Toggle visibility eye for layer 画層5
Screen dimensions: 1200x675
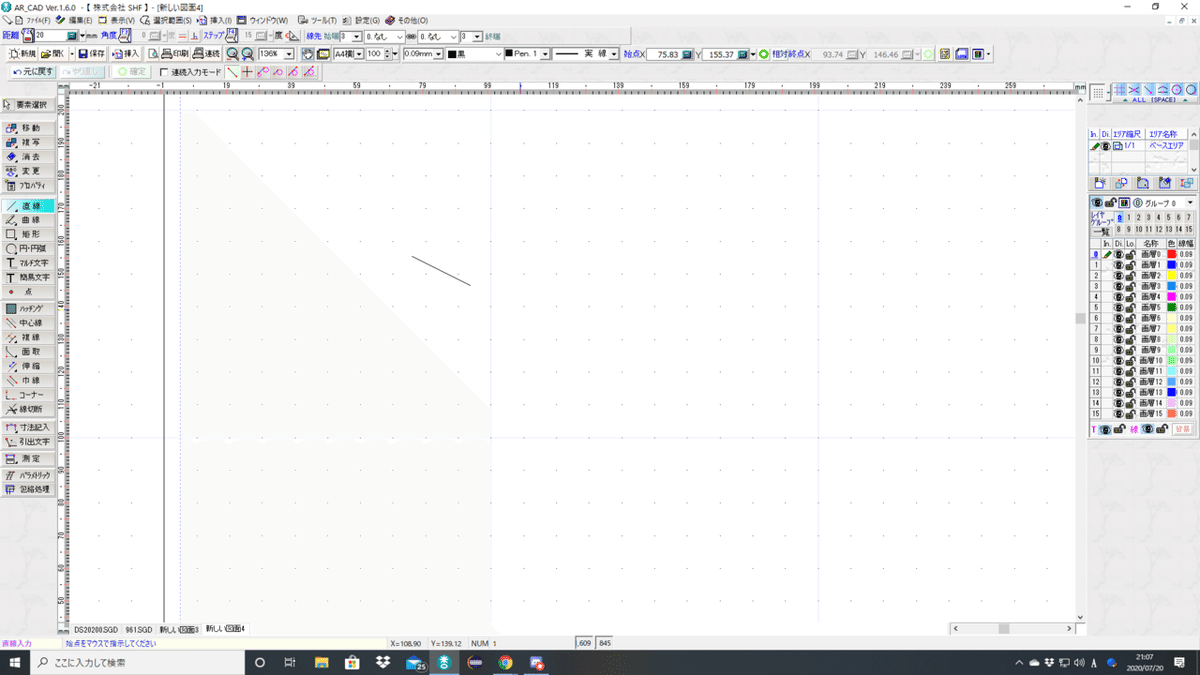click(1119, 308)
